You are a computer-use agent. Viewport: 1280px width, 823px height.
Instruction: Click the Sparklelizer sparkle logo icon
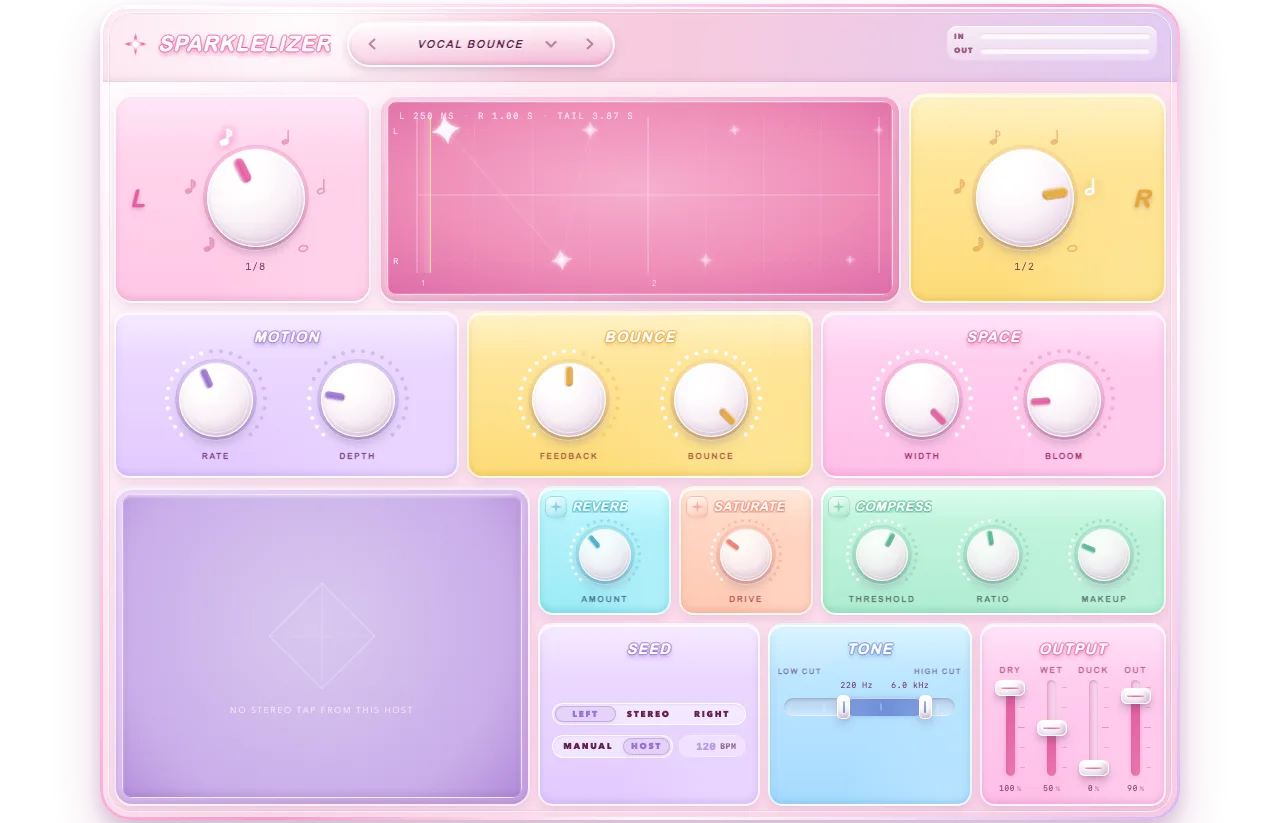coord(135,44)
